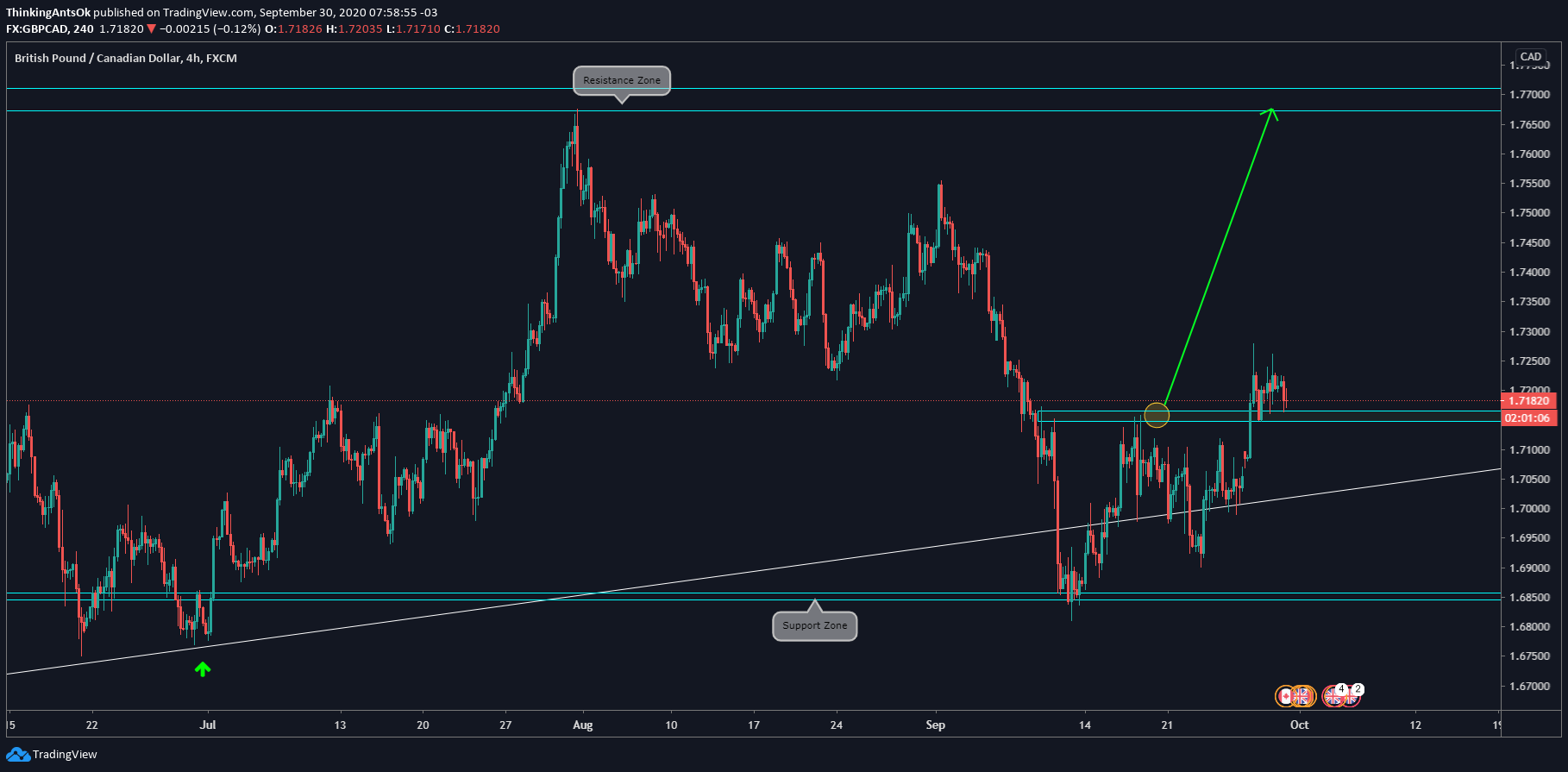Click the candle countdown timer 02:01:06
Image resolution: width=1568 pixels, height=772 pixels.
pyautogui.click(x=1530, y=418)
